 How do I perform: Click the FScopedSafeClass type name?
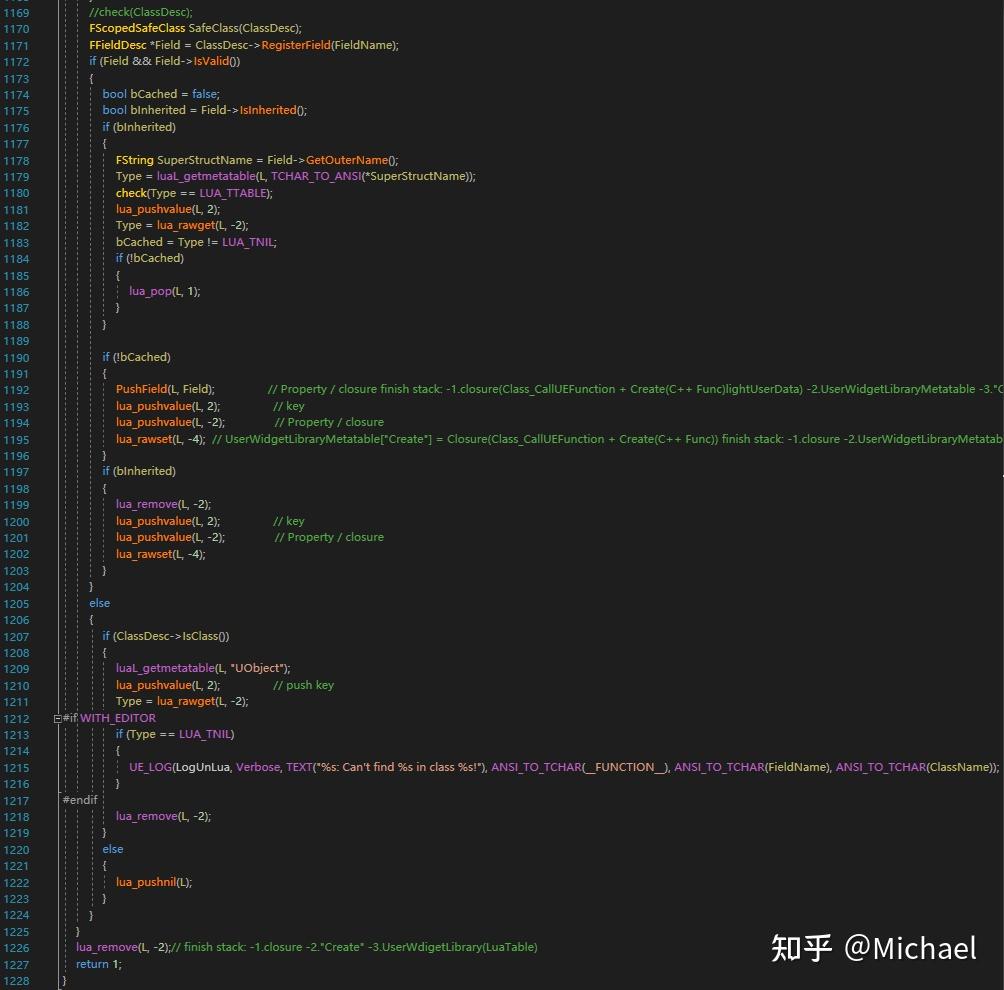(x=137, y=28)
